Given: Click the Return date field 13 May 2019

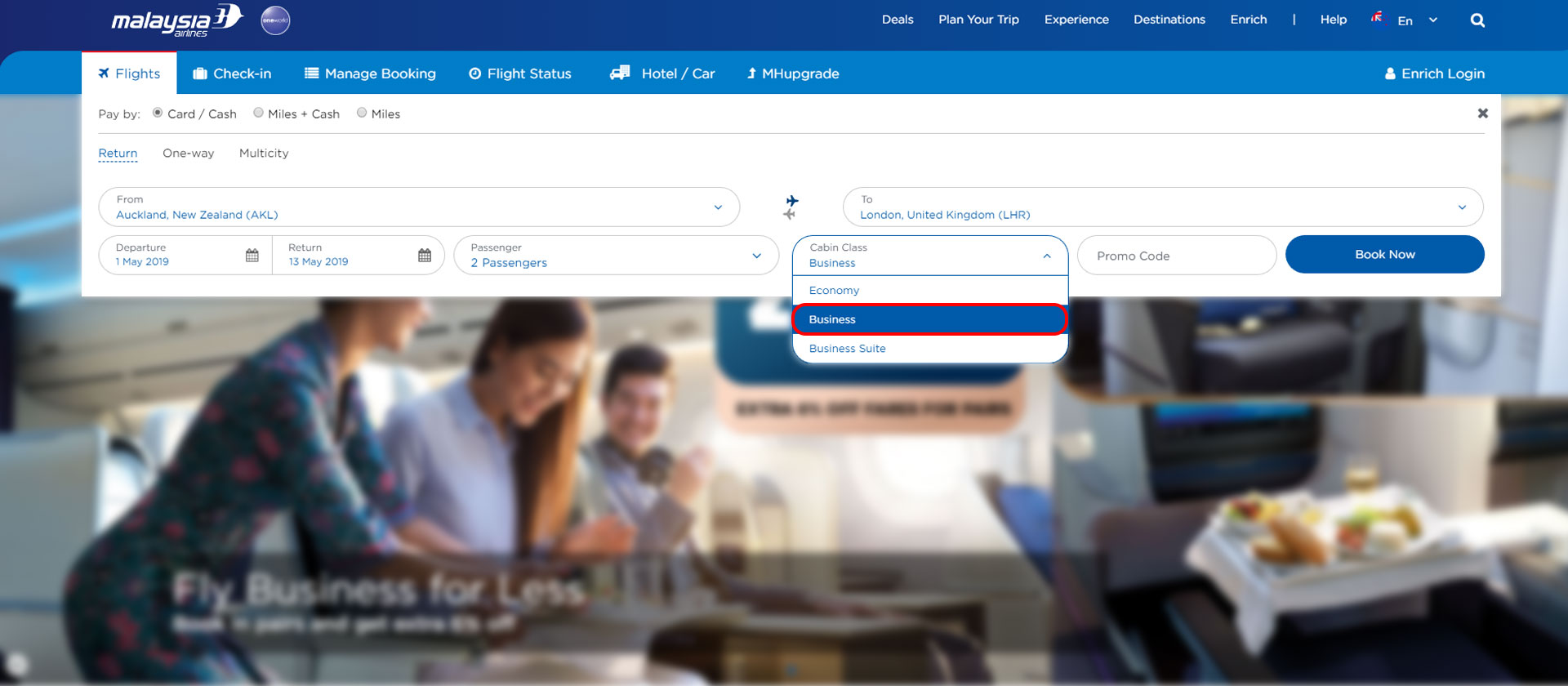Looking at the screenshot, I should (358, 256).
